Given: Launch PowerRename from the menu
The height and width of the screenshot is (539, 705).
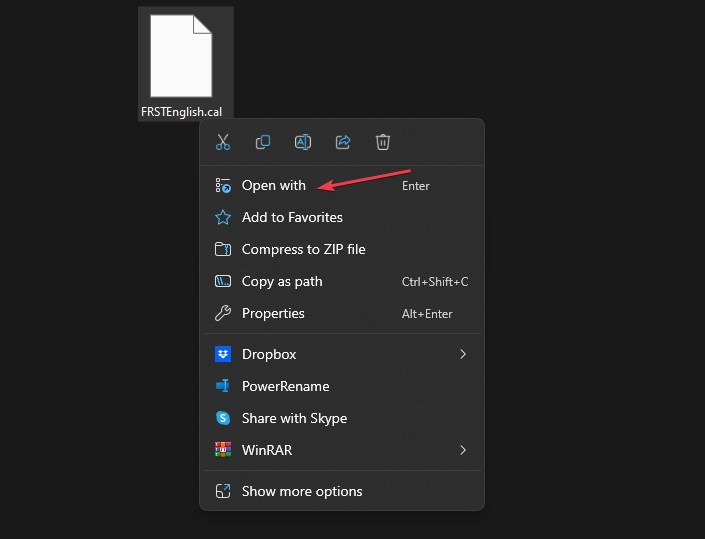Looking at the screenshot, I should pyautogui.click(x=342, y=386).
